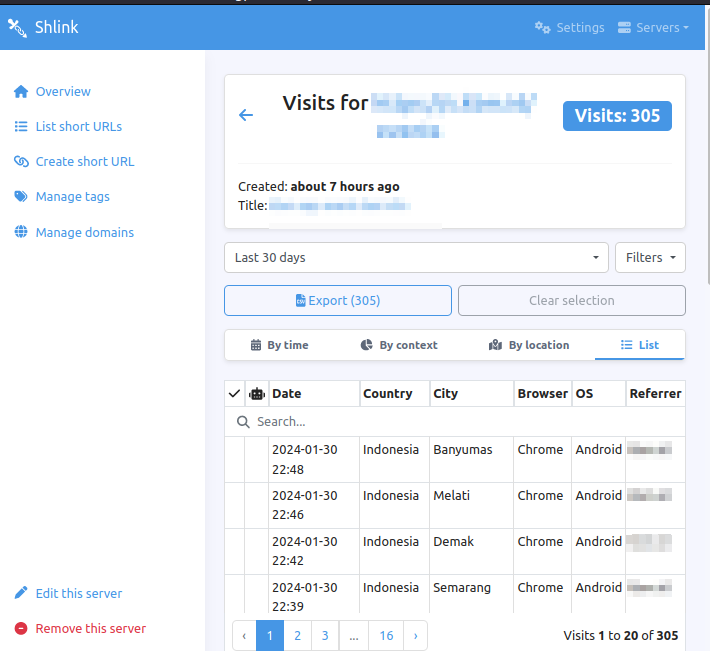Image resolution: width=710 pixels, height=651 pixels.
Task: Switch to the By location tab
Action: click(529, 345)
